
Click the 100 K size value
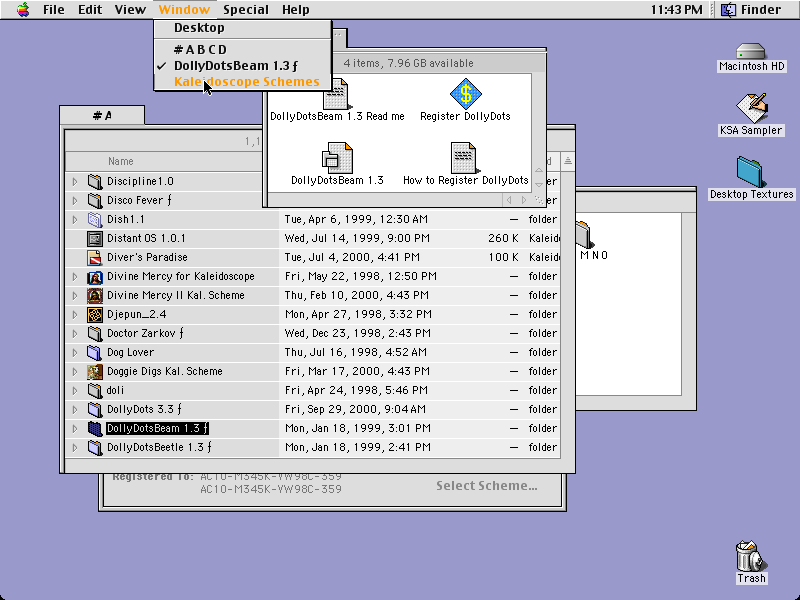503,257
